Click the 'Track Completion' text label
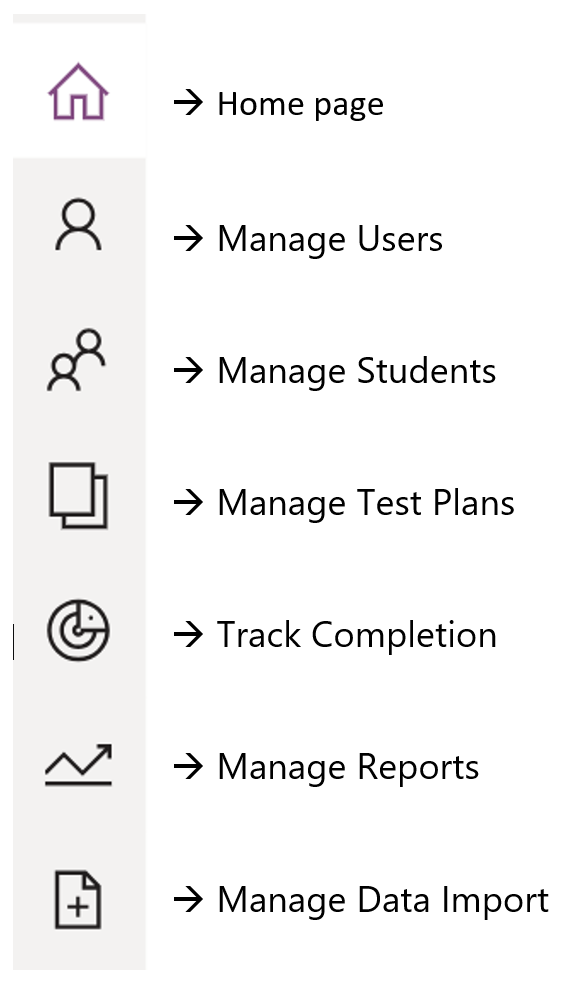Image resolution: width=585 pixels, height=983 pixels. (x=357, y=635)
